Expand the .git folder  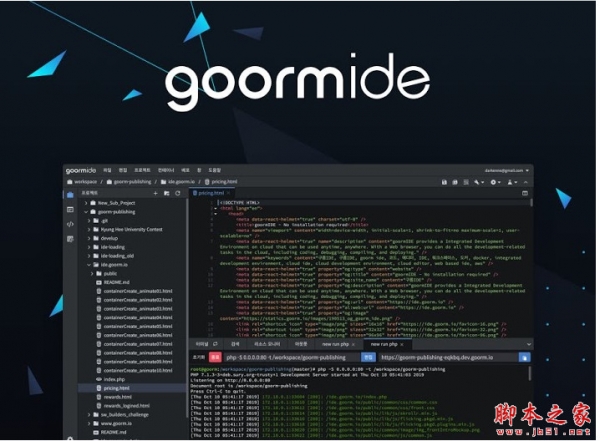[89, 220]
